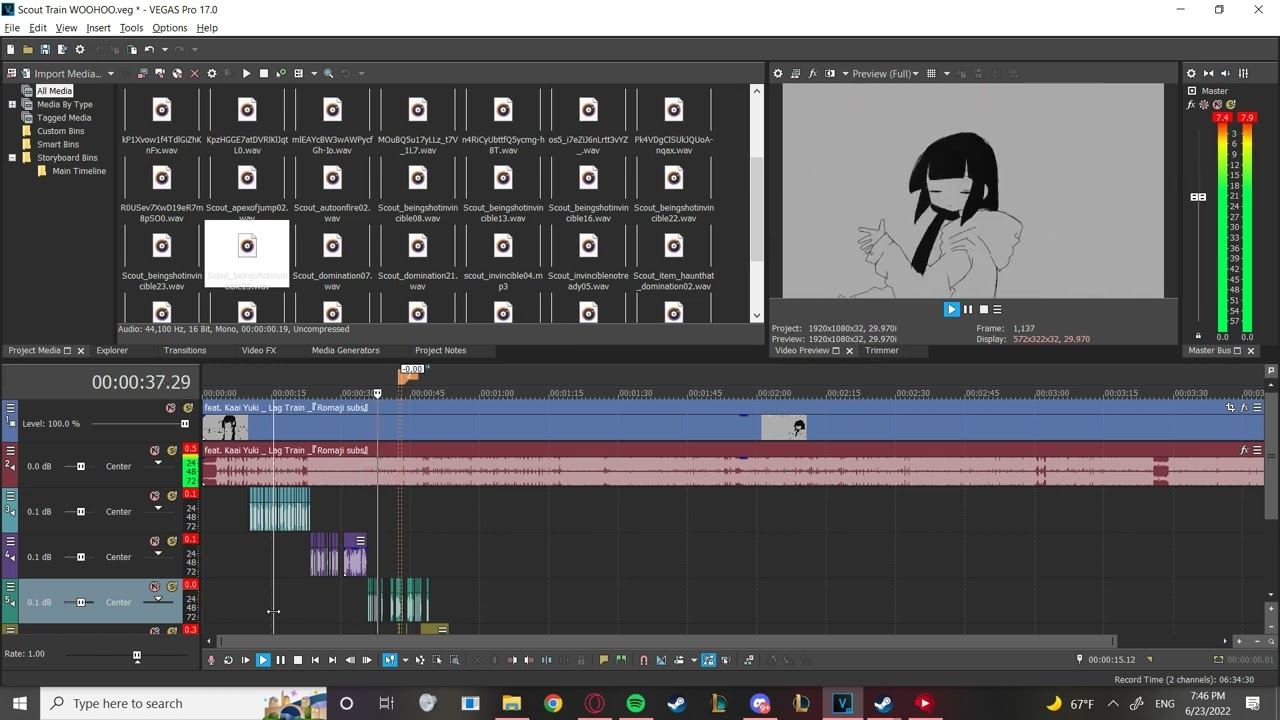Save the project with the floppy disk icon
This screenshot has height=720, width=1280.
coord(45,49)
